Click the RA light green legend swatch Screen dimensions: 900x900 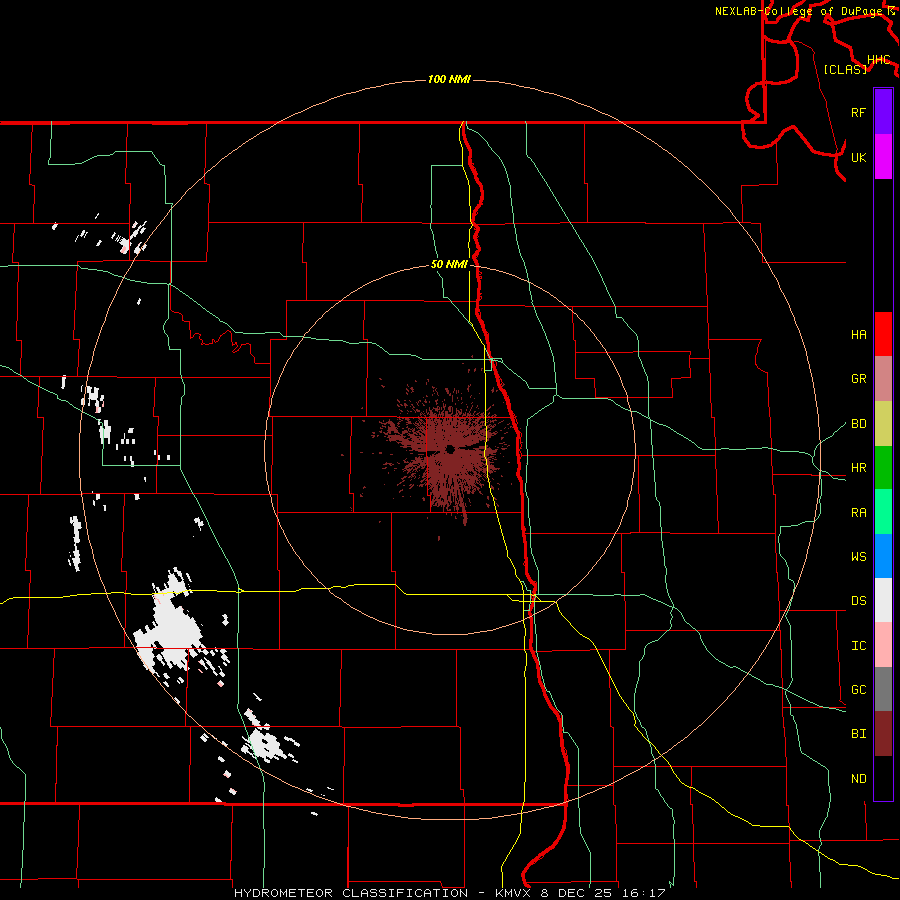(x=883, y=512)
